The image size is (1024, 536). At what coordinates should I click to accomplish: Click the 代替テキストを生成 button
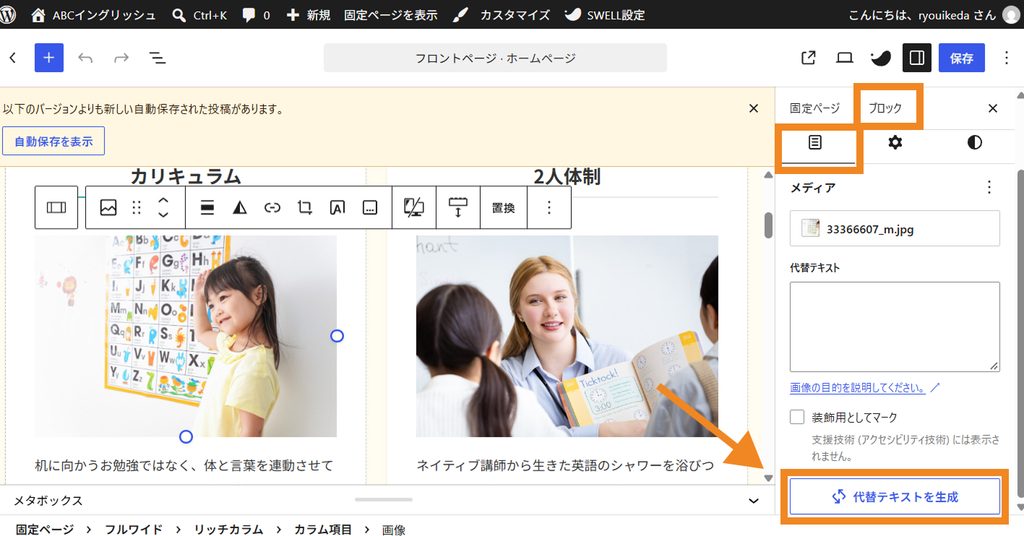(895, 497)
